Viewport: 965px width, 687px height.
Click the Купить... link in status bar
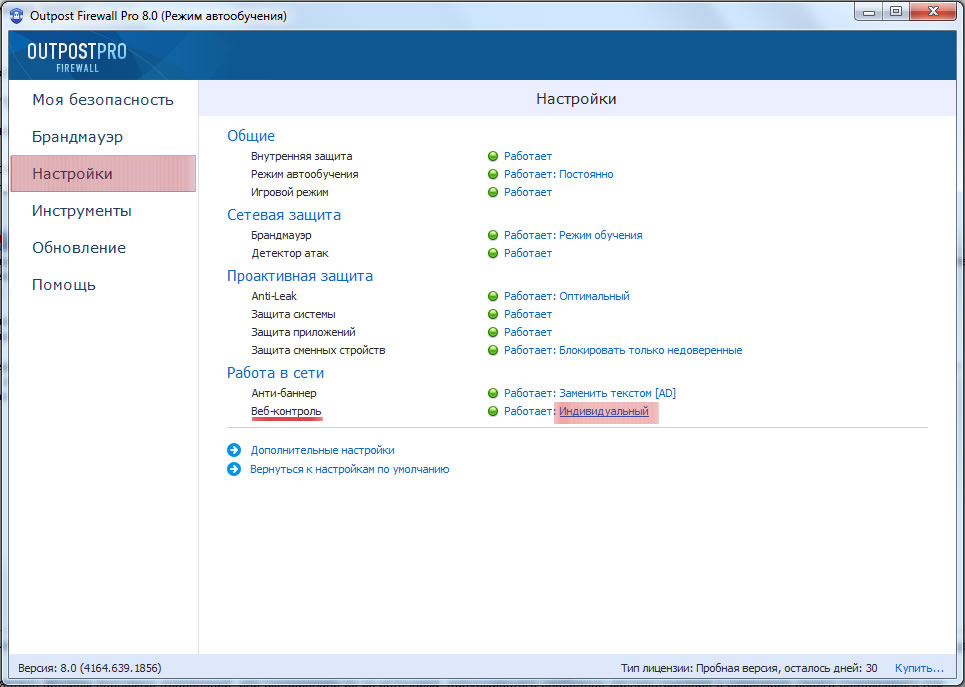tap(918, 668)
